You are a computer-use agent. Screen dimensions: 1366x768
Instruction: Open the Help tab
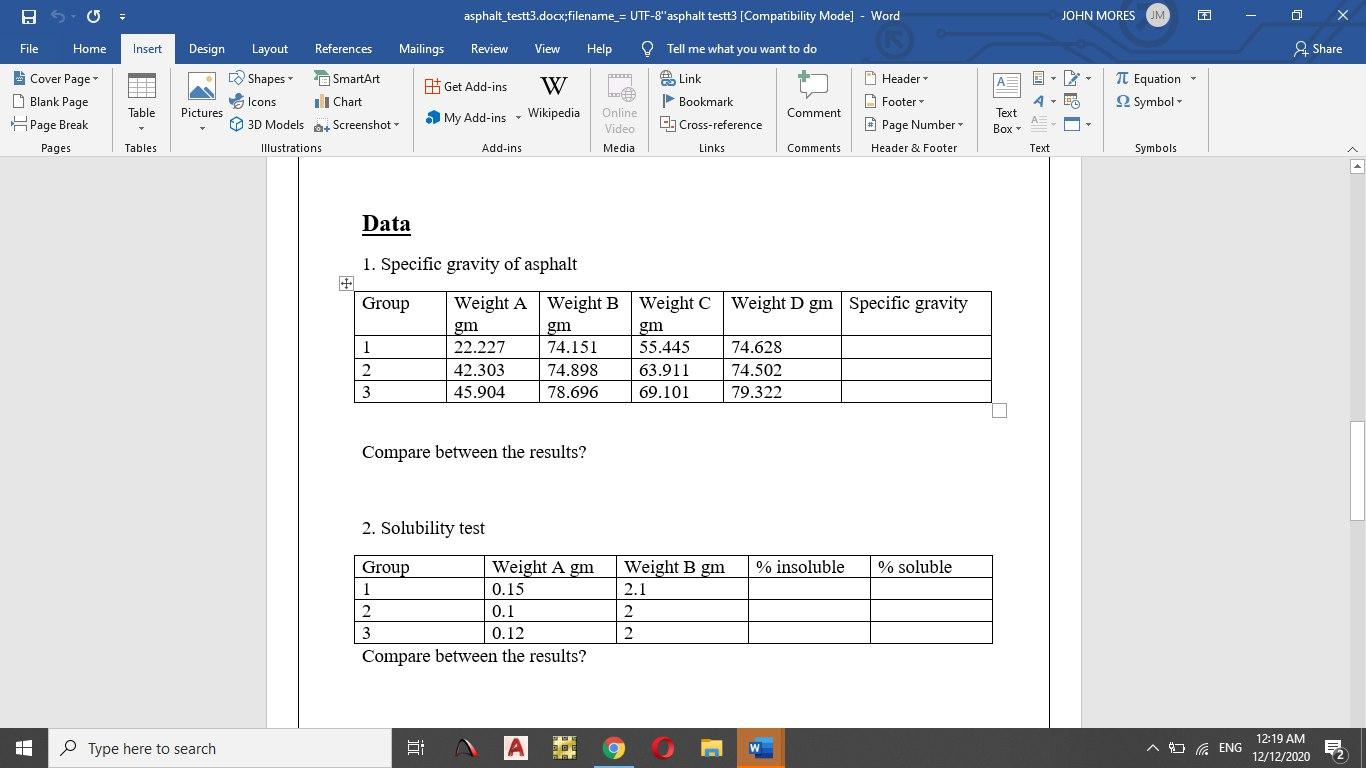pos(599,48)
